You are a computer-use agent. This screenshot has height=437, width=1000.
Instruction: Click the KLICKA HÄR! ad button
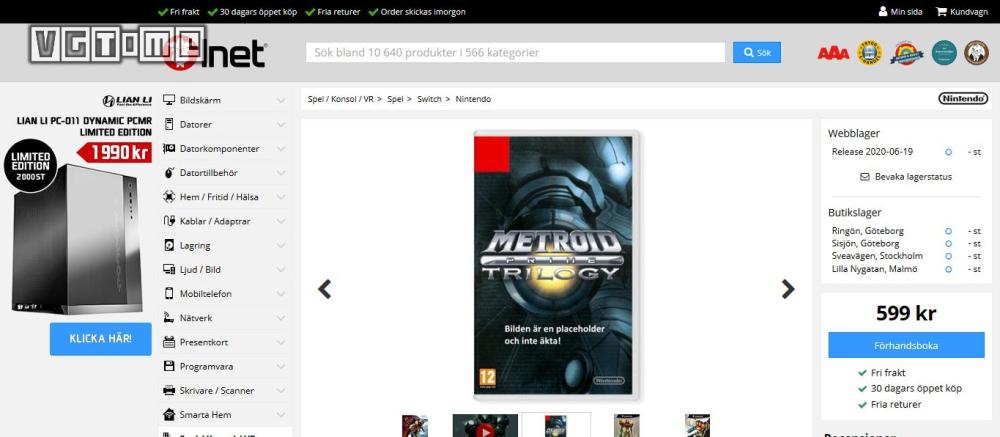[x=101, y=339]
